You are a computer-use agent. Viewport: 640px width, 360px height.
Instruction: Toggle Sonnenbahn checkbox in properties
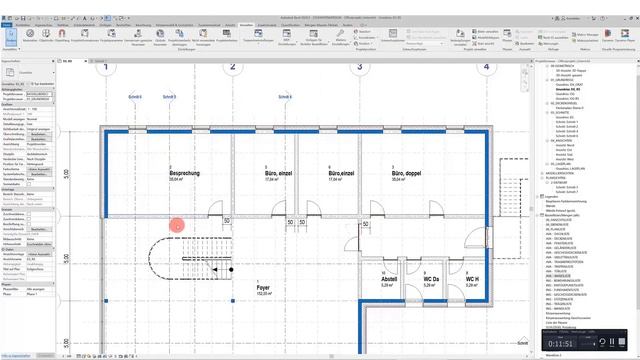point(29,184)
